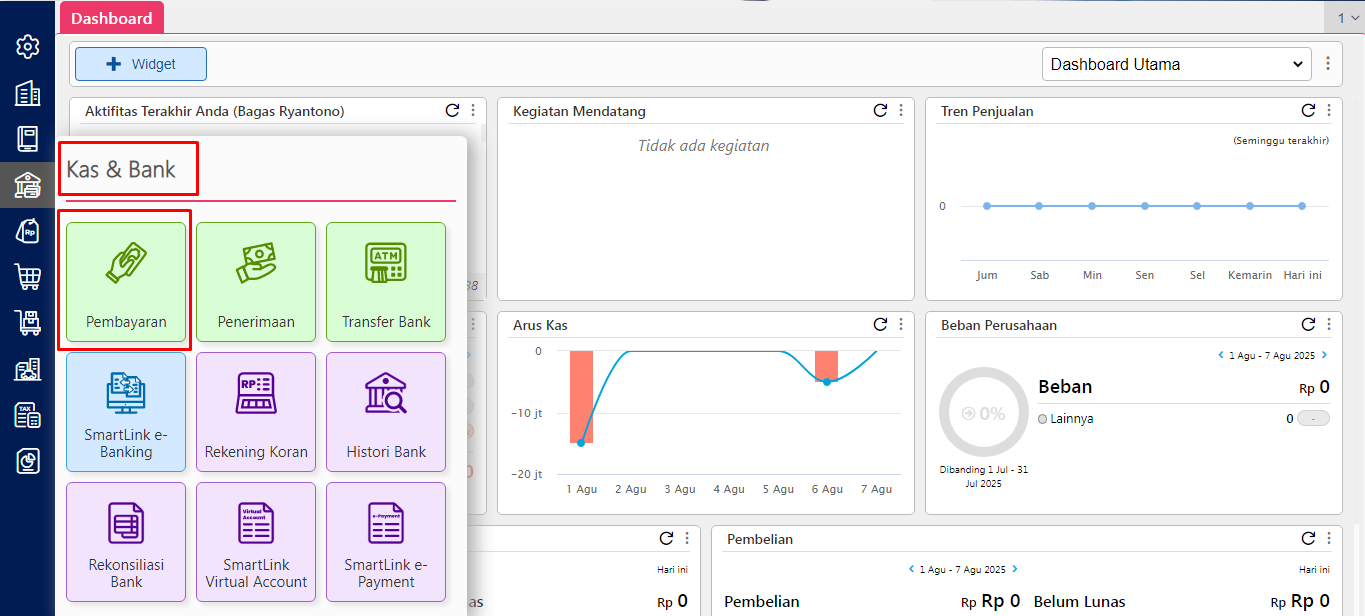Image resolution: width=1365 pixels, height=616 pixels.
Task: Open SmartLink Virtual Account tile
Action: tap(256, 542)
